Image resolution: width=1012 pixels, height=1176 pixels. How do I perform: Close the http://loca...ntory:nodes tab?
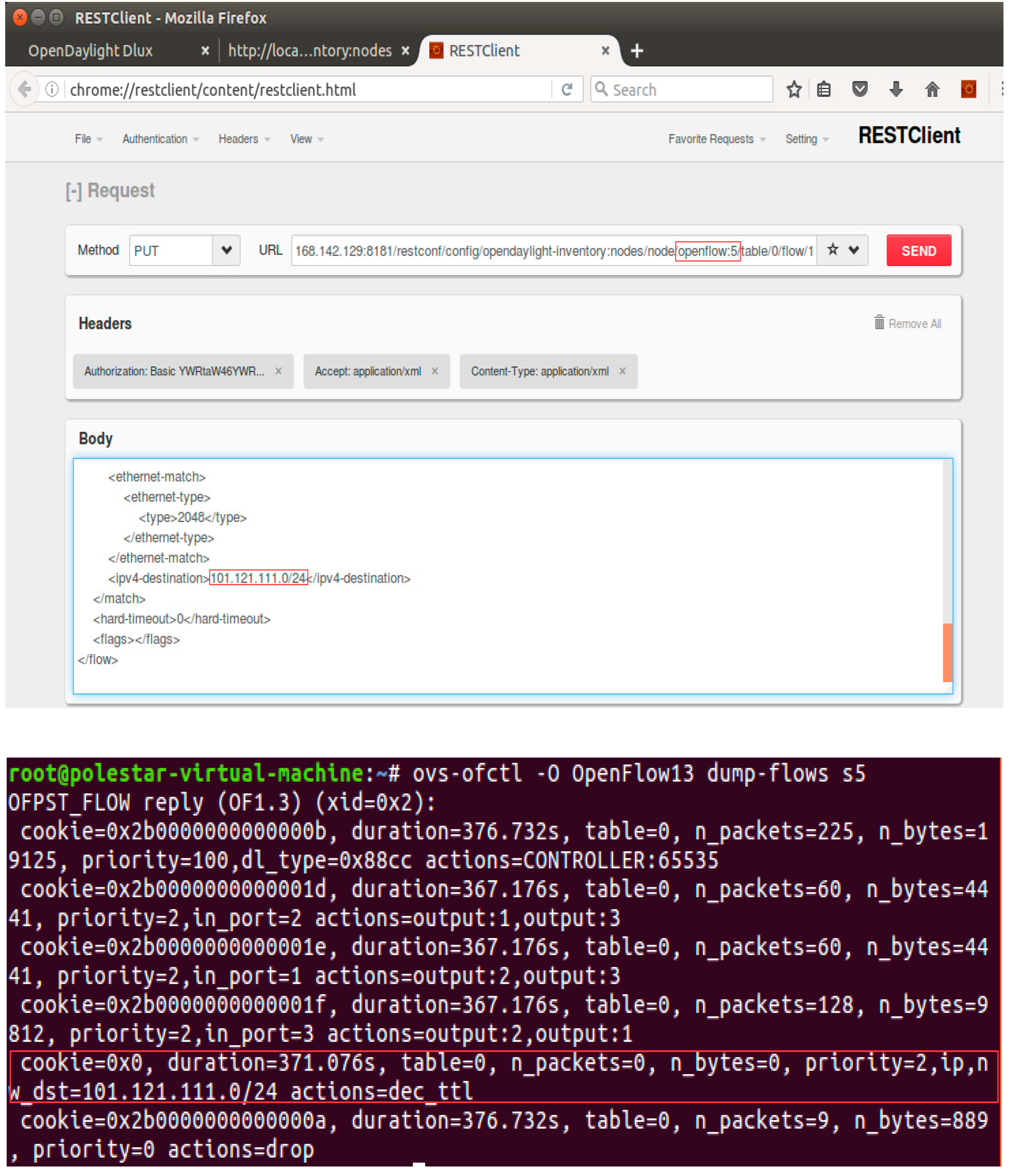405,51
